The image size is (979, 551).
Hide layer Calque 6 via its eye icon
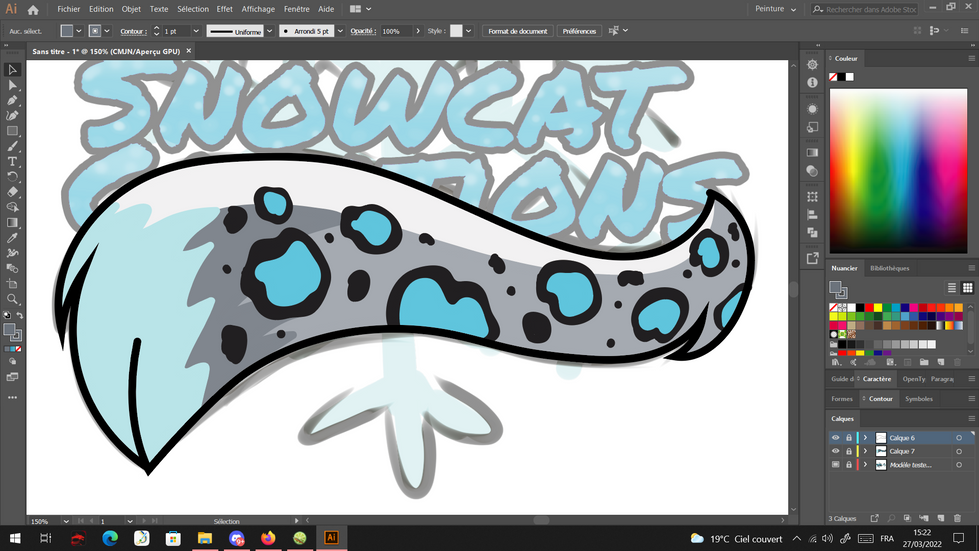[x=836, y=438]
